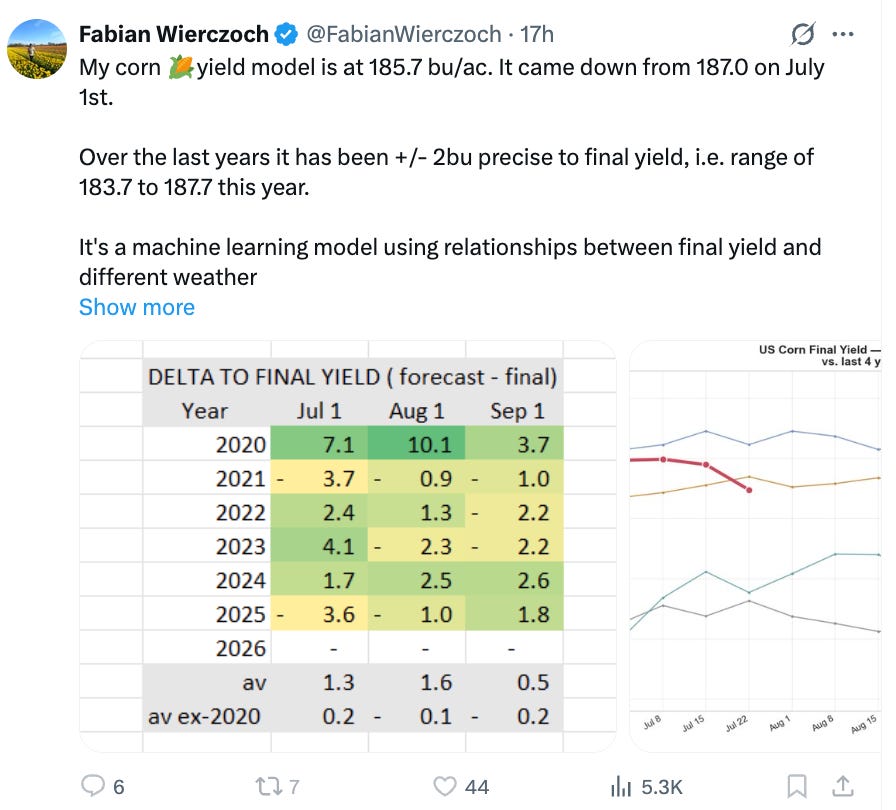Click the corn emoji in the tweet
The height and width of the screenshot is (810, 896).
tap(181, 67)
